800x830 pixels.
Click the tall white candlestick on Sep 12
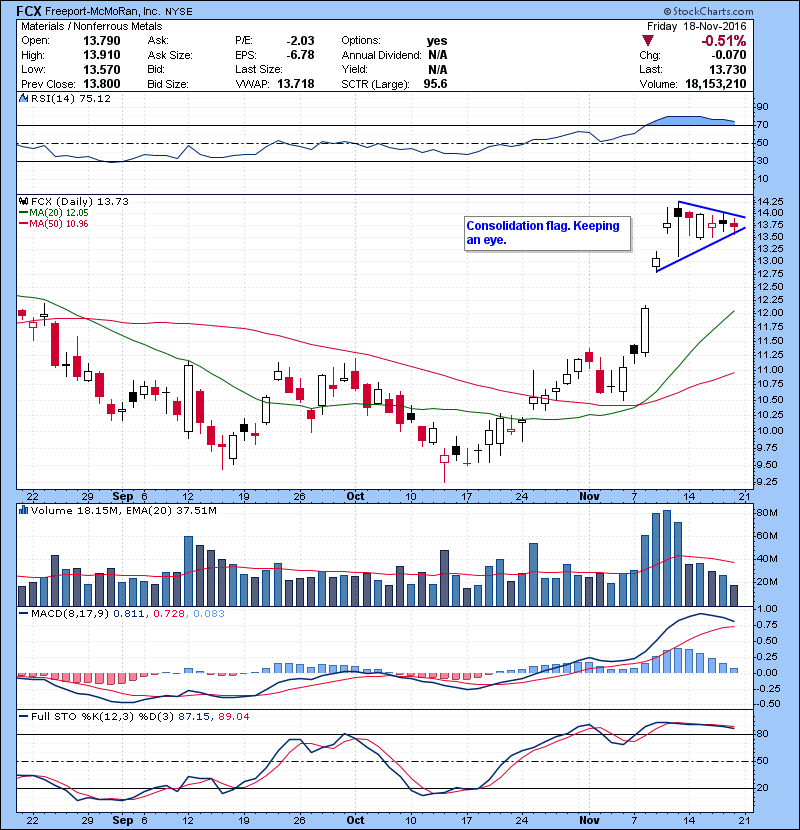click(x=188, y=398)
